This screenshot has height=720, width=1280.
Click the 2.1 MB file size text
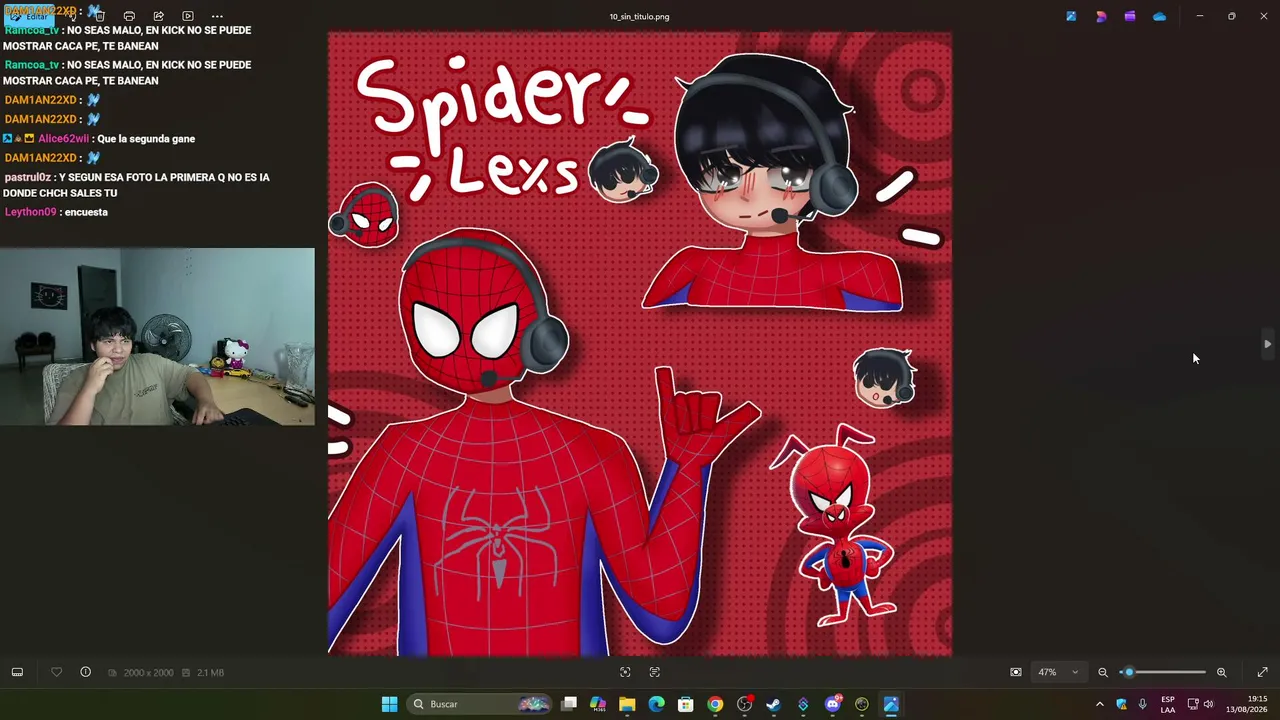[210, 673]
